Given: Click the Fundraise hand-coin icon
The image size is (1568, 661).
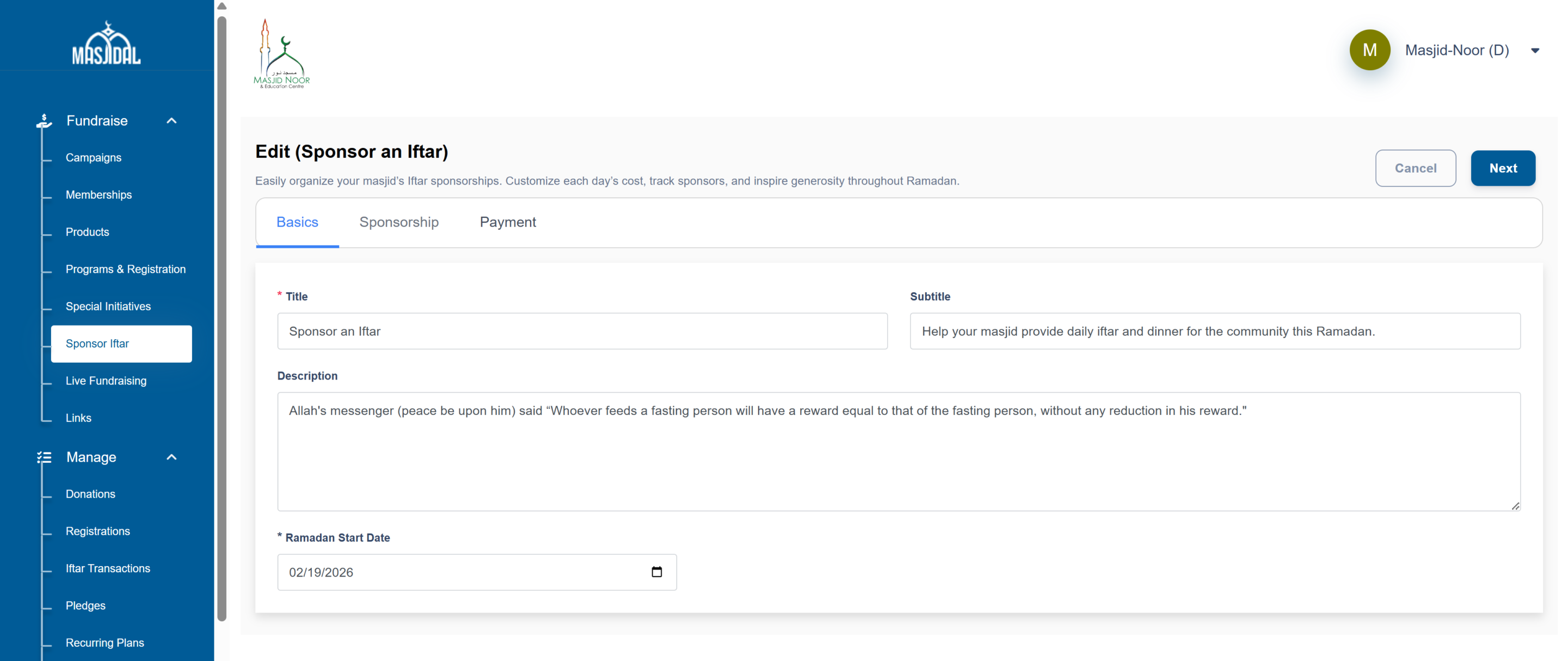Looking at the screenshot, I should click(44, 121).
